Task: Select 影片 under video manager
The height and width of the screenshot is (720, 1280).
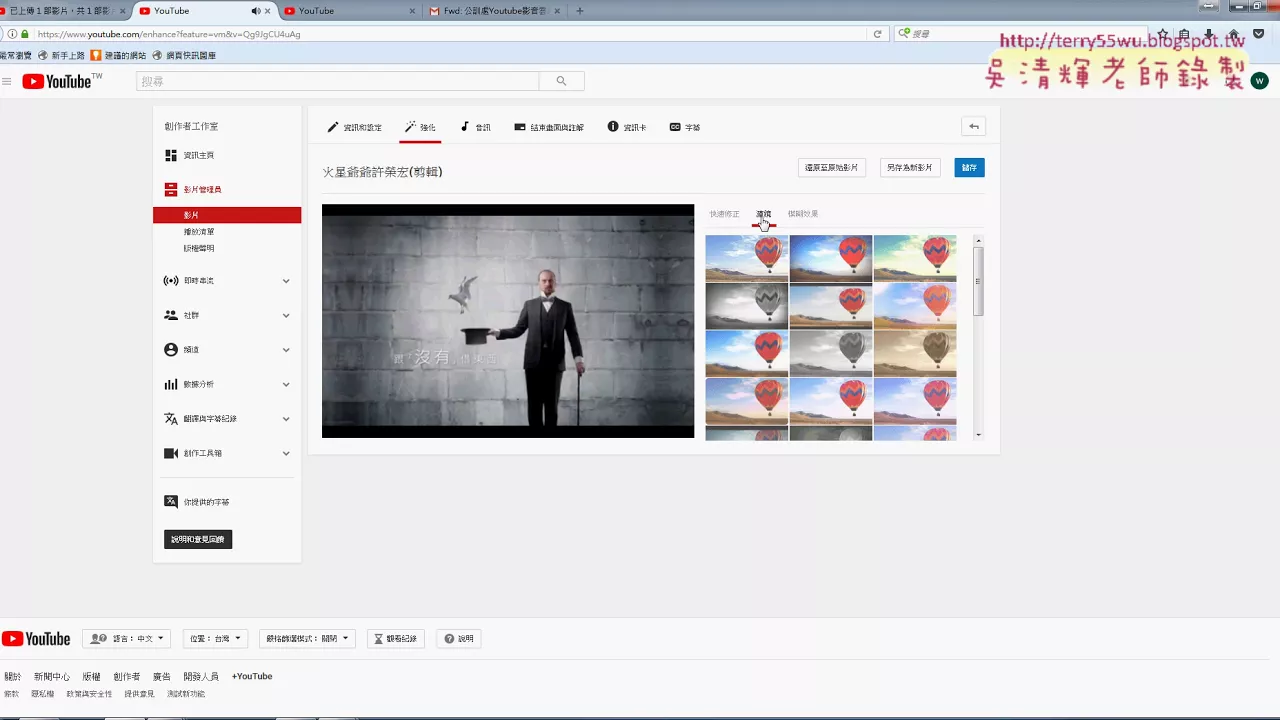Action: 227,215
